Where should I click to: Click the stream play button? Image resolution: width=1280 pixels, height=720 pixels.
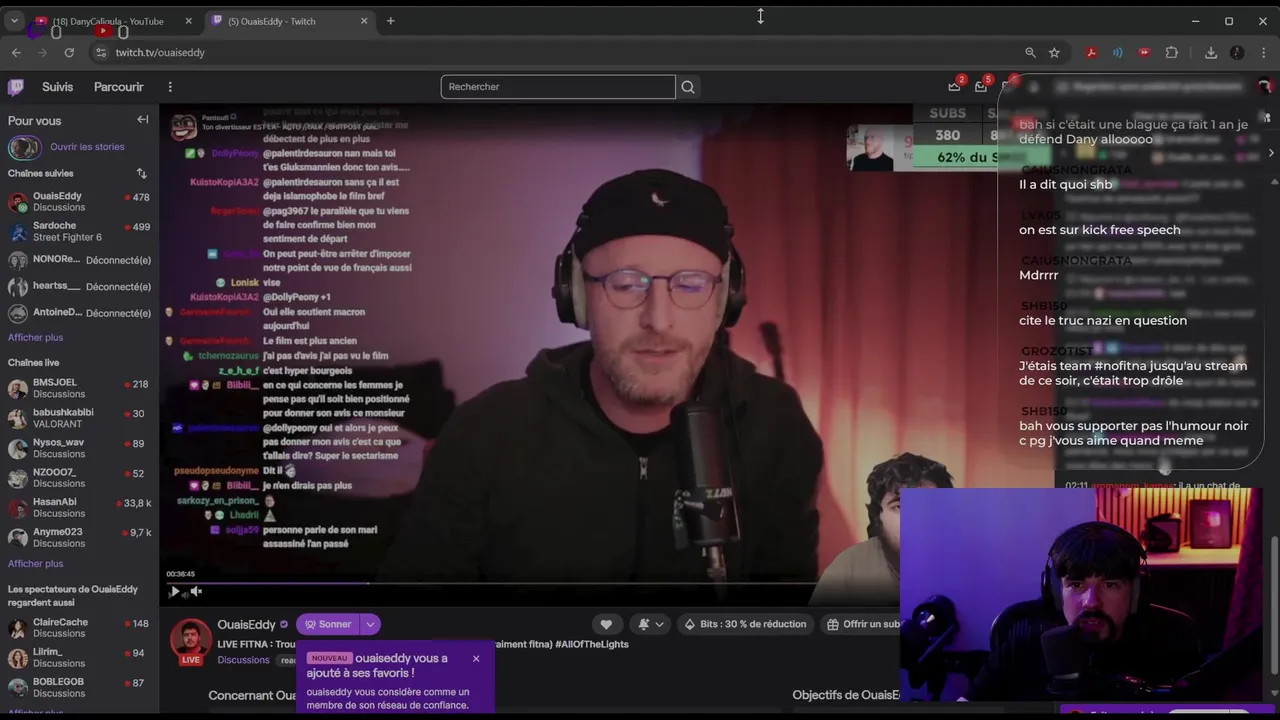tap(174, 592)
